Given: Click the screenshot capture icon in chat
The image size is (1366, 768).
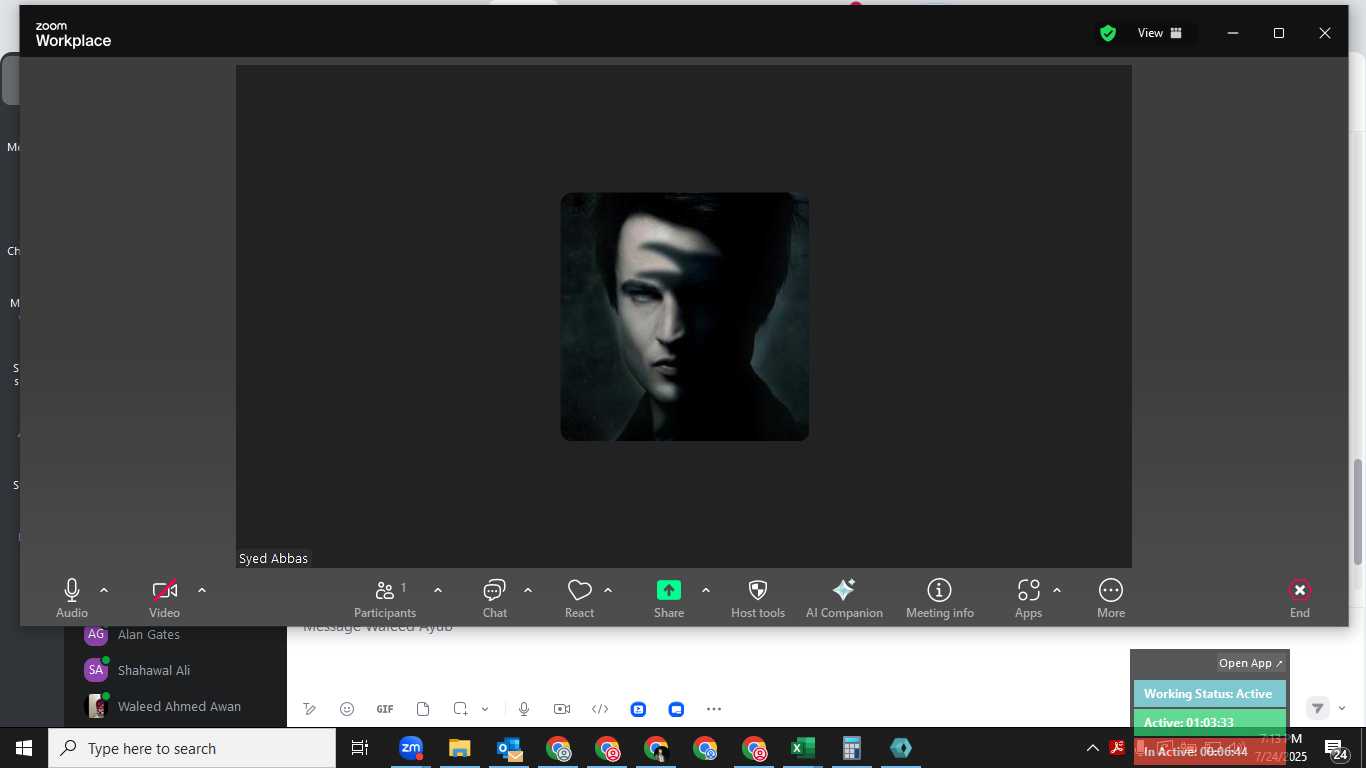Looking at the screenshot, I should pyautogui.click(x=460, y=709).
